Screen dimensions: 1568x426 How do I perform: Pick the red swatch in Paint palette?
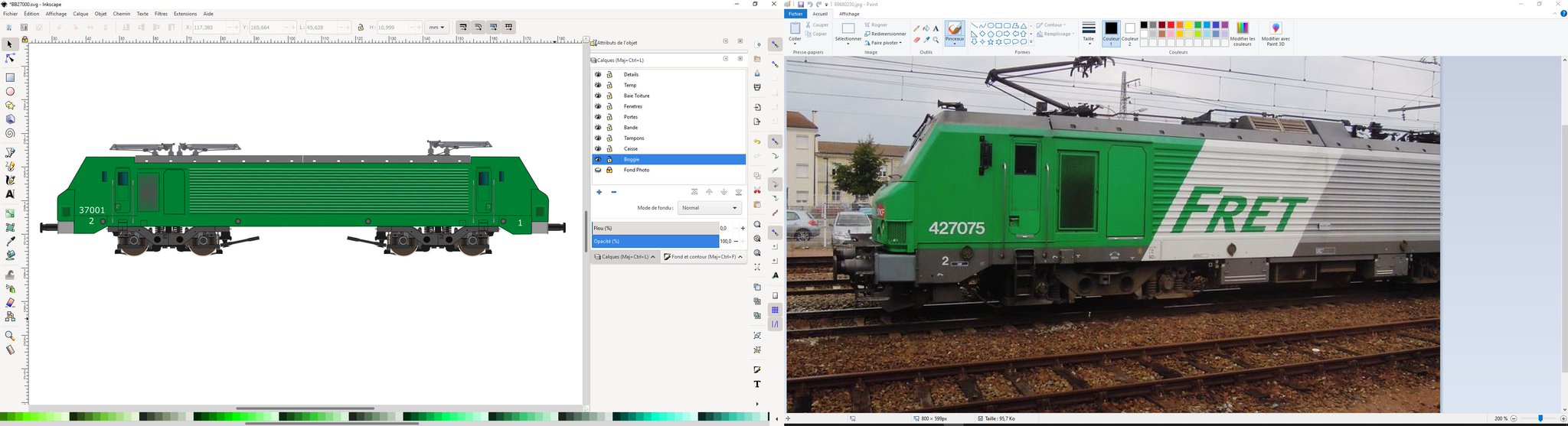(x=1171, y=25)
